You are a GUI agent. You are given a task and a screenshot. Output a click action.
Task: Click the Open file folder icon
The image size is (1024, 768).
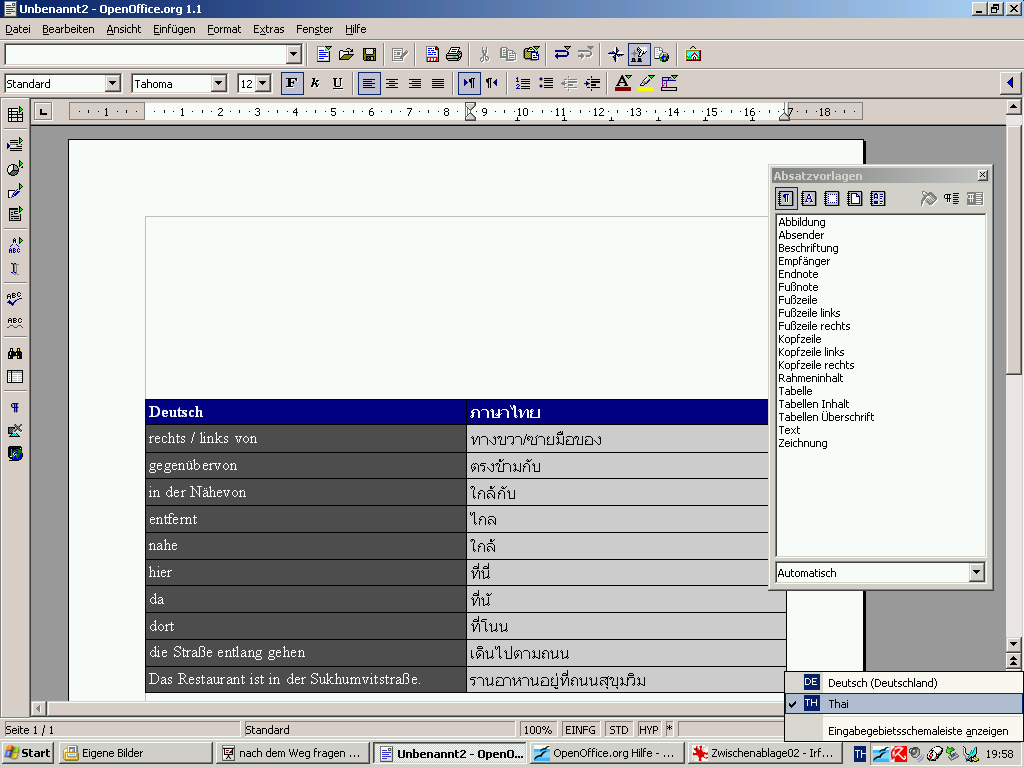346,54
